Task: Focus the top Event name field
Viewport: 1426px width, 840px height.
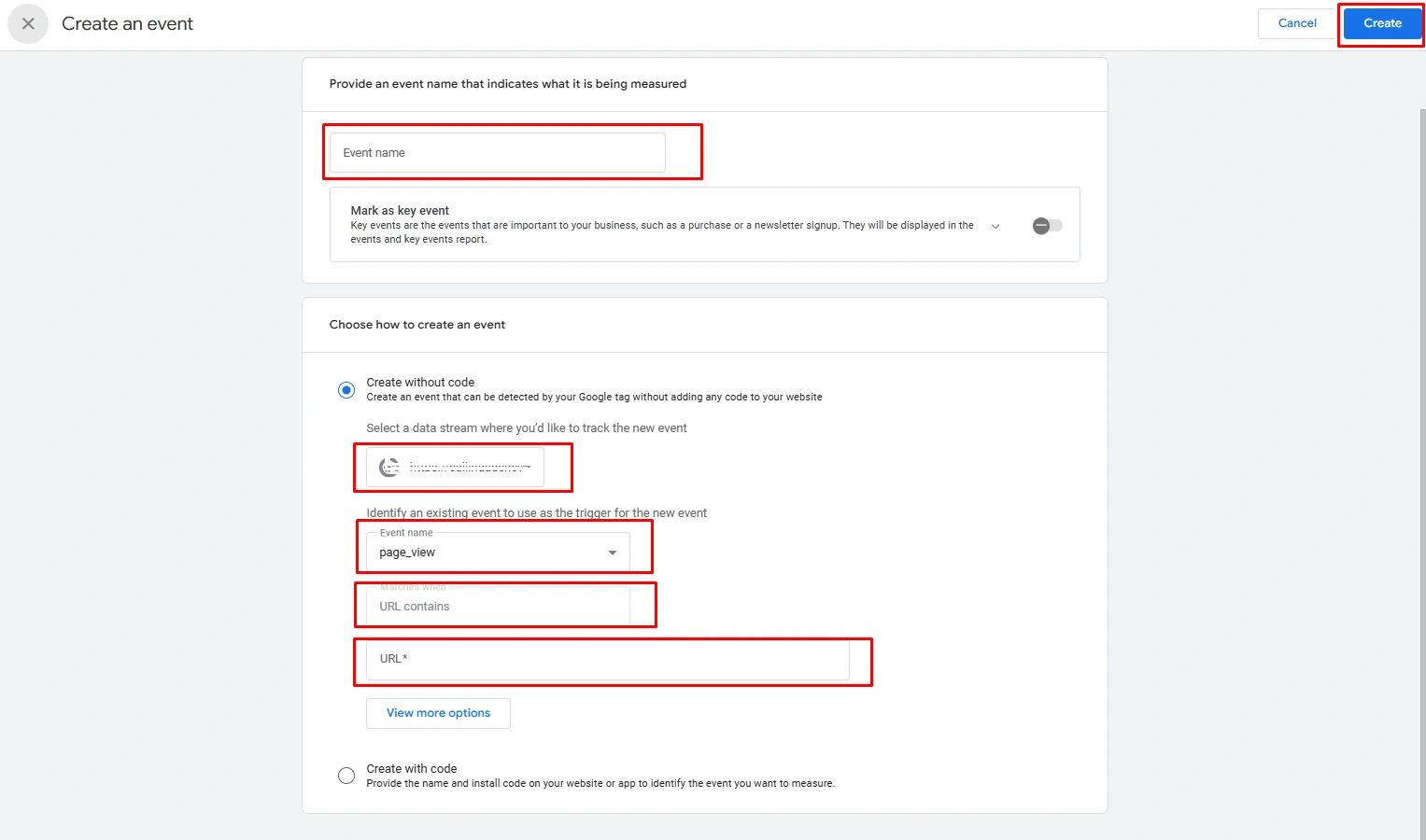Action: 498,152
